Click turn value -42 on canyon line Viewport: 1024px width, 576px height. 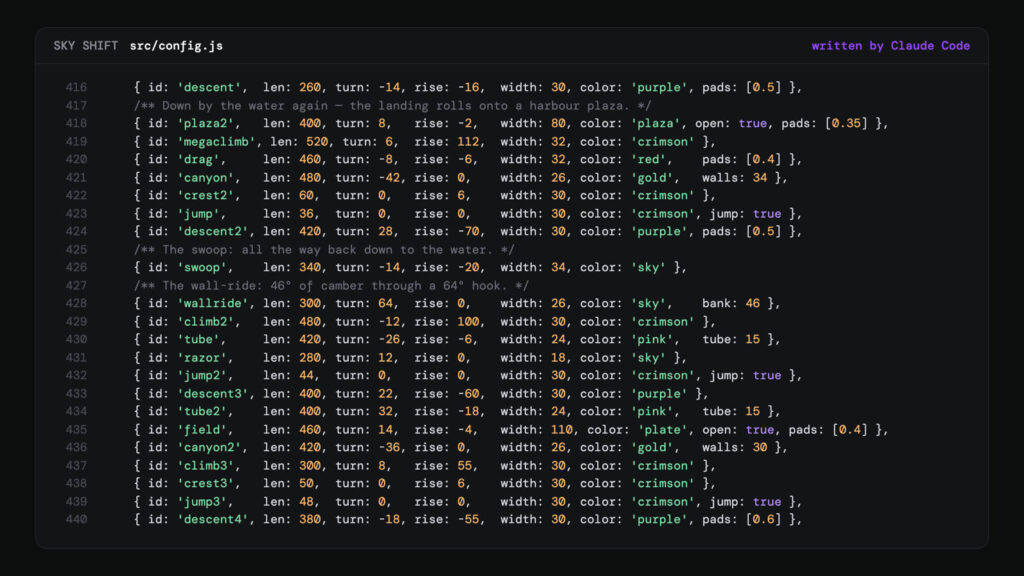(389, 178)
